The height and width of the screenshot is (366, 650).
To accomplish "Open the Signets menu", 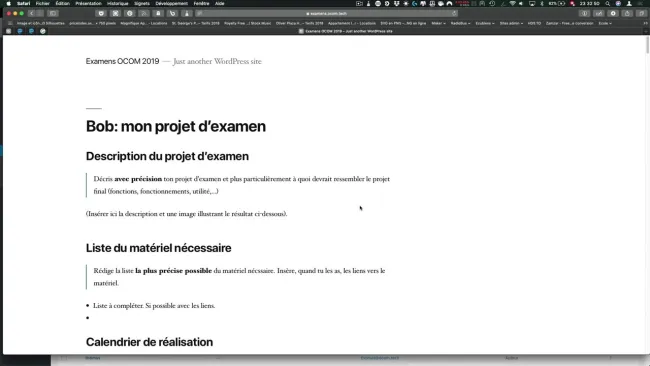I will (x=142, y=3).
